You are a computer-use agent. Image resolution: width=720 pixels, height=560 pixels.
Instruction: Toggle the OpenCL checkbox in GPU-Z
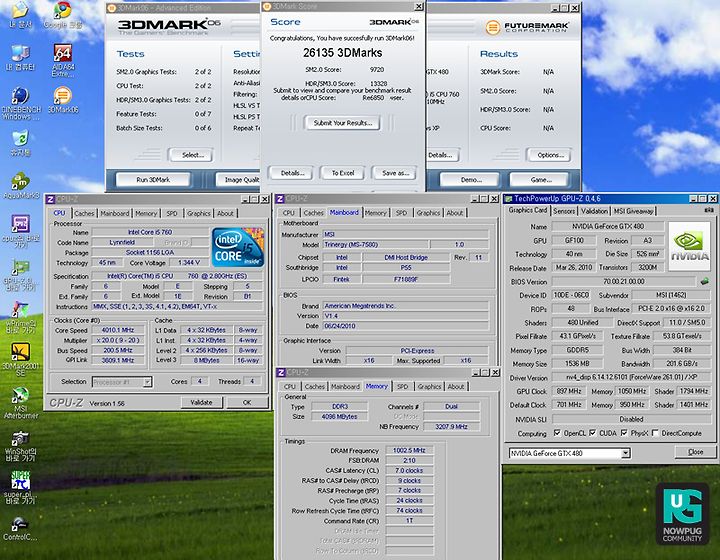tap(557, 432)
